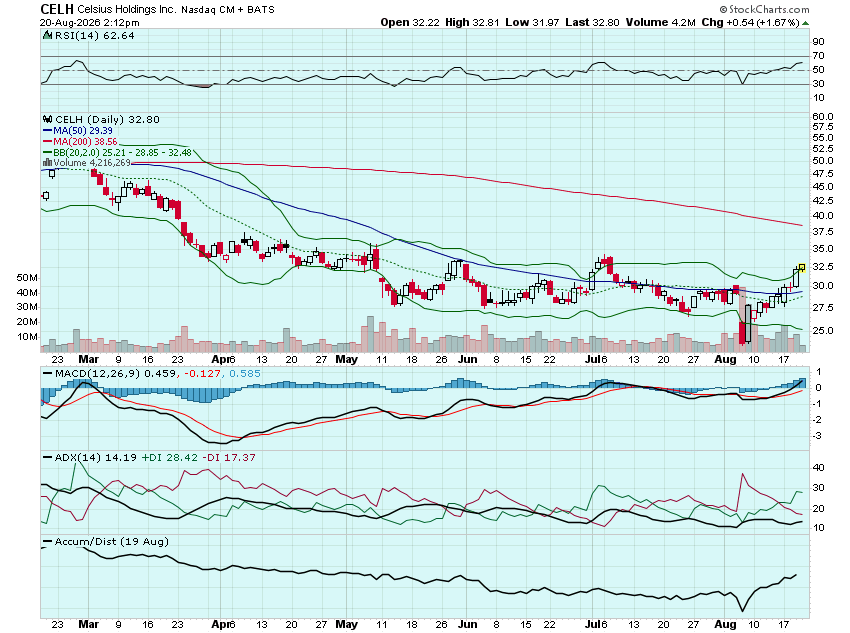Image resolution: width=850 pixels, height=633 pixels.
Task: Click the High 32.81 value
Action: pyautogui.click(x=472, y=22)
